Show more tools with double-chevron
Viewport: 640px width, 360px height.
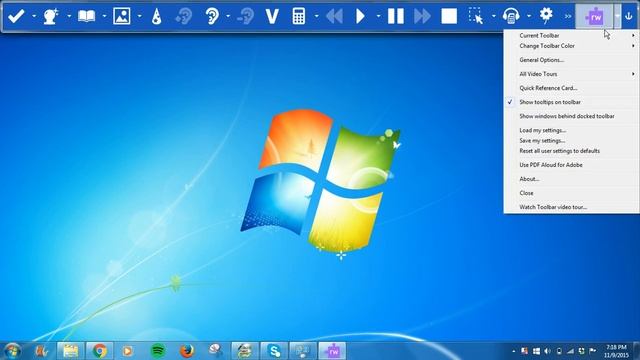point(568,16)
